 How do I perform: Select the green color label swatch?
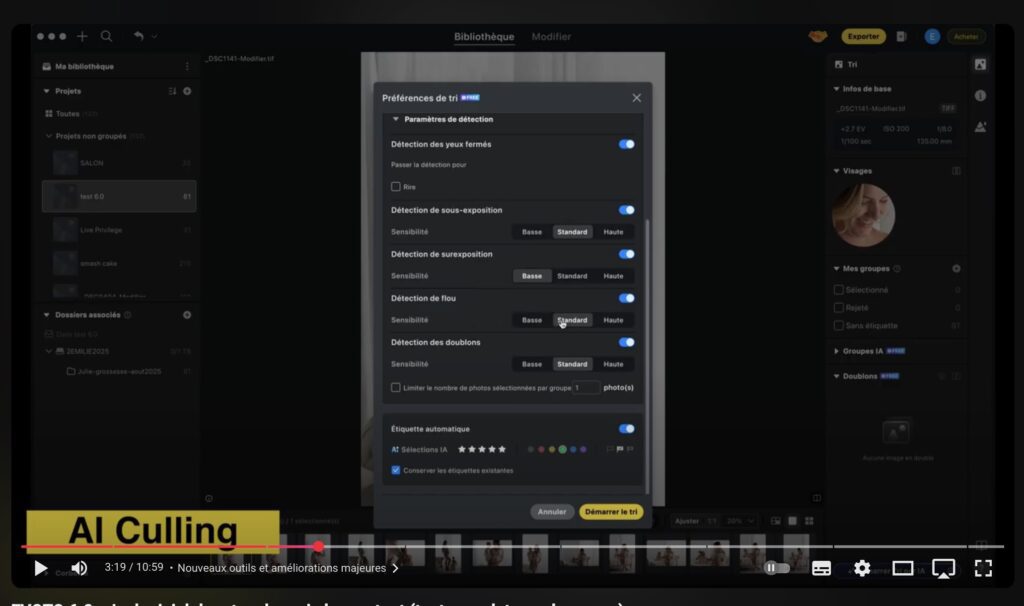(x=562, y=450)
